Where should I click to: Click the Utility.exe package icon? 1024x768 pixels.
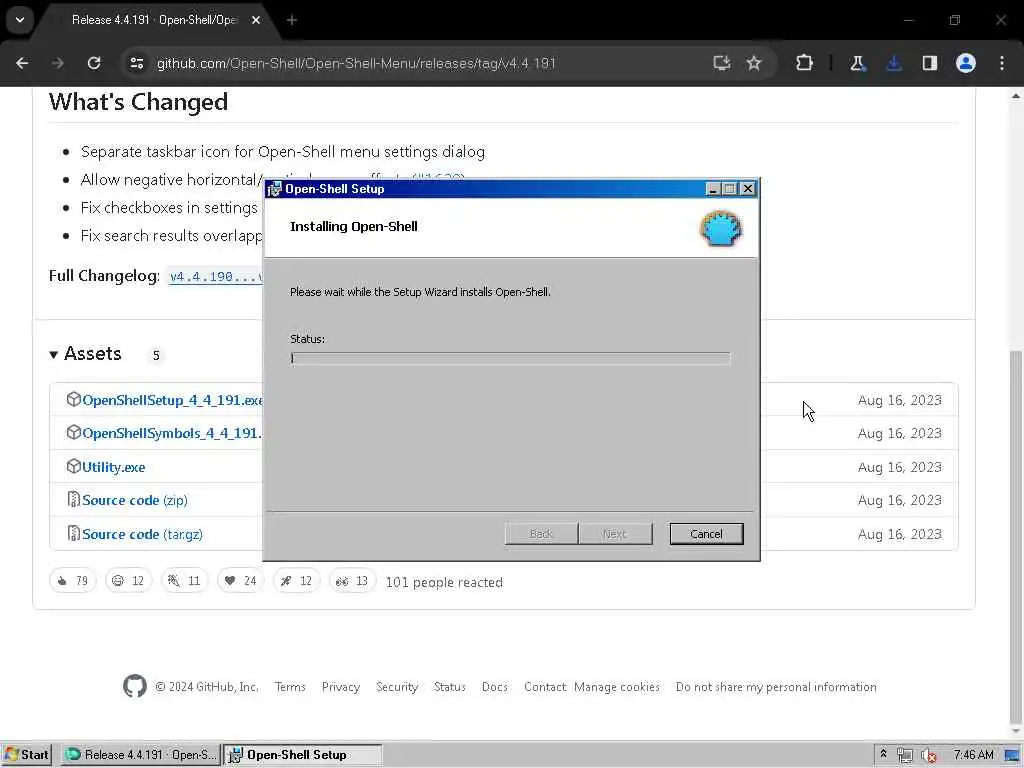coord(73,466)
